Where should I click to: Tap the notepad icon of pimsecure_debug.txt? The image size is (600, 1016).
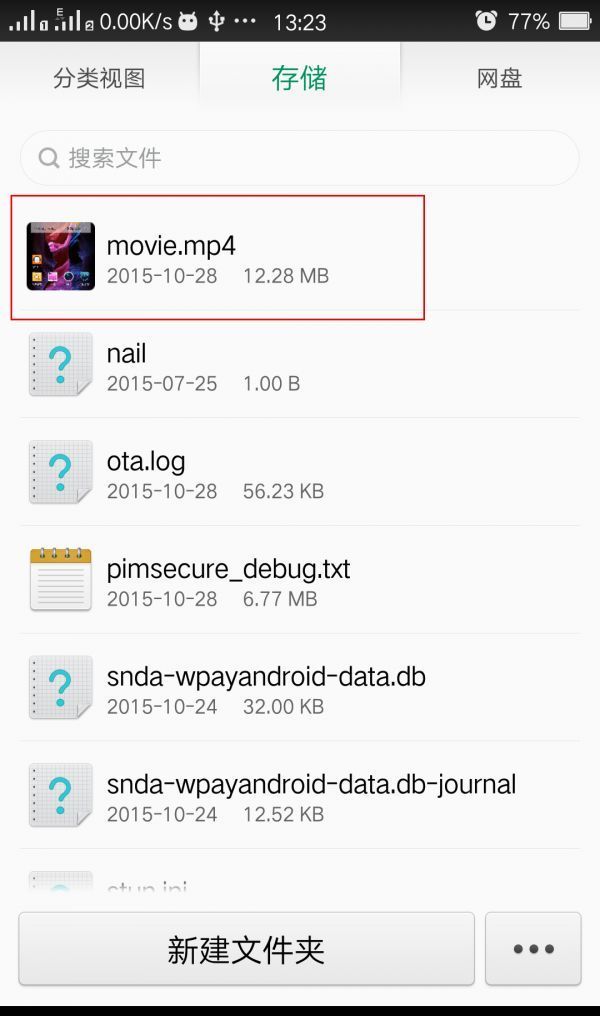click(60, 579)
